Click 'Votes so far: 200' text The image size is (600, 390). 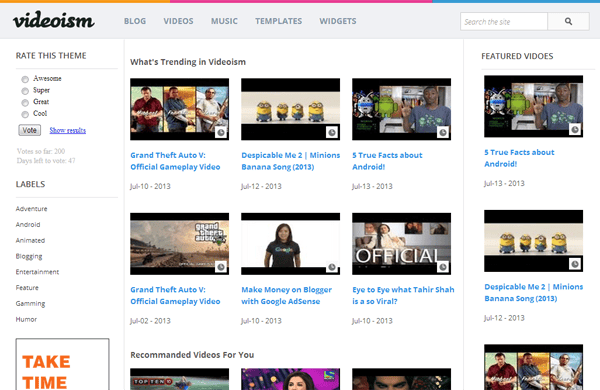point(41,151)
